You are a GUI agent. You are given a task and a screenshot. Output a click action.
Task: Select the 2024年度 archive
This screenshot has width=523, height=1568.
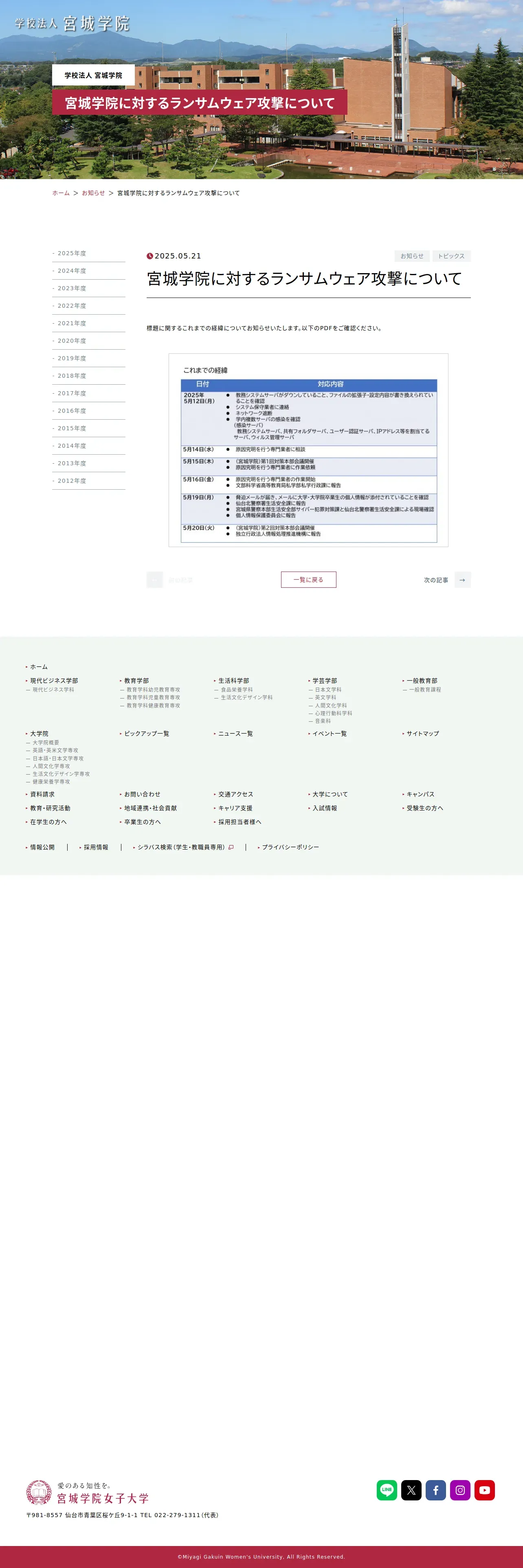89,271
